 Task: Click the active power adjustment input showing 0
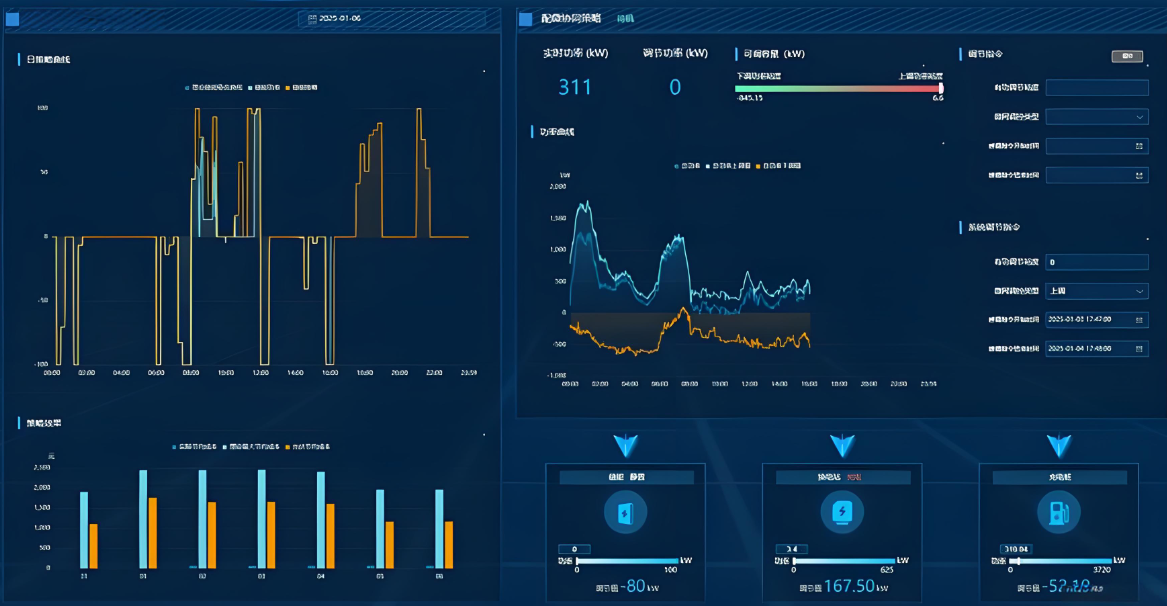coord(1096,262)
